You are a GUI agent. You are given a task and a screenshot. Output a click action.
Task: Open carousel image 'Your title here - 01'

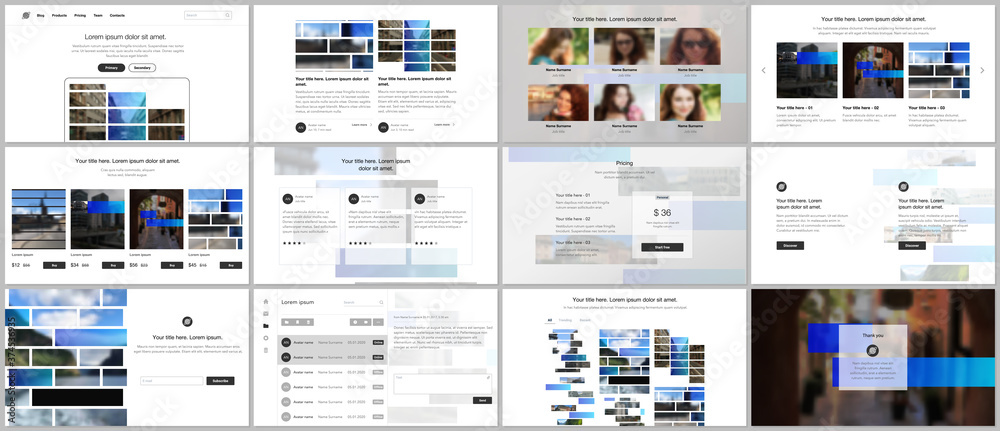(x=807, y=70)
